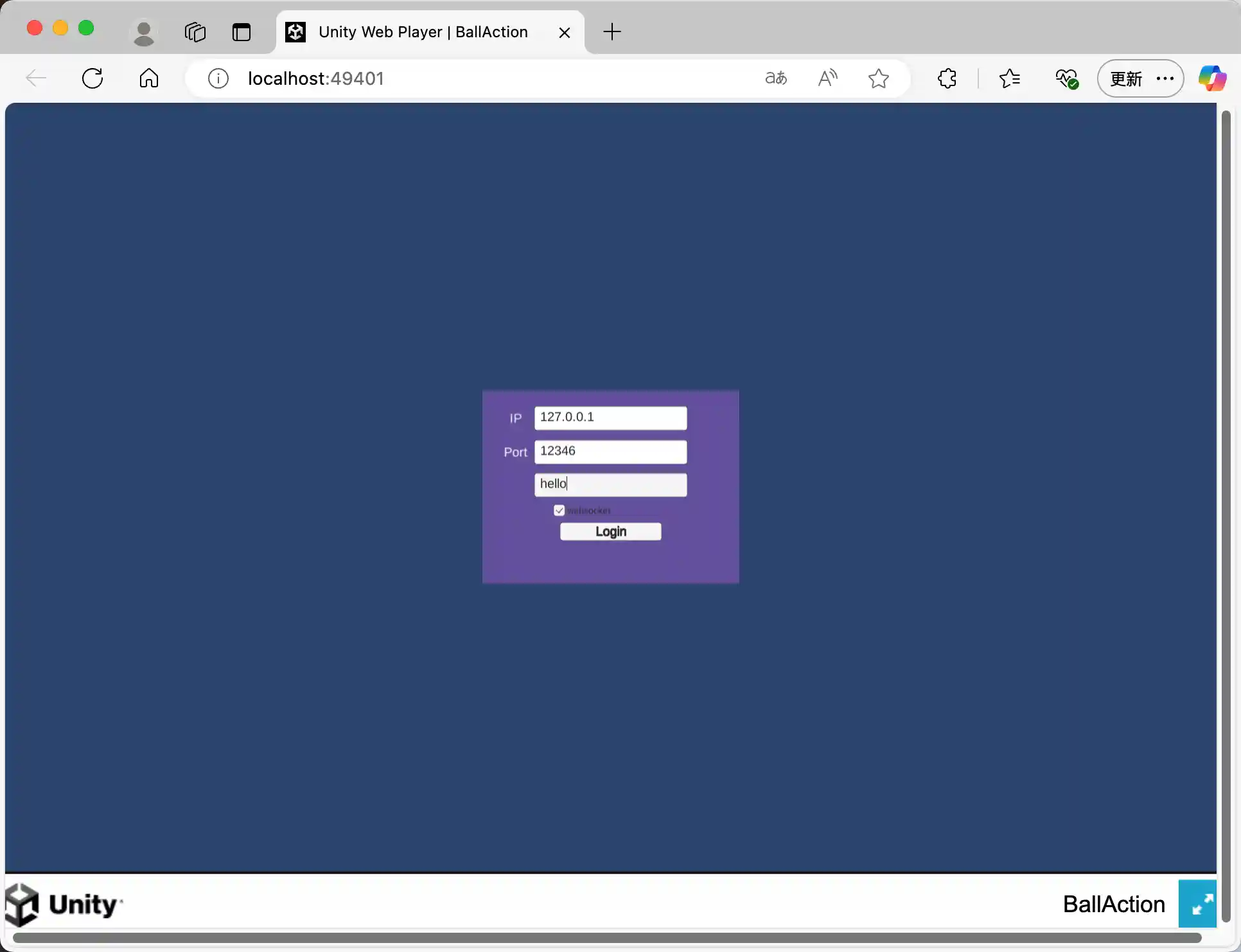The width and height of the screenshot is (1241, 952).
Task: Click the browser Extensions puzzle icon
Action: [947, 78]
